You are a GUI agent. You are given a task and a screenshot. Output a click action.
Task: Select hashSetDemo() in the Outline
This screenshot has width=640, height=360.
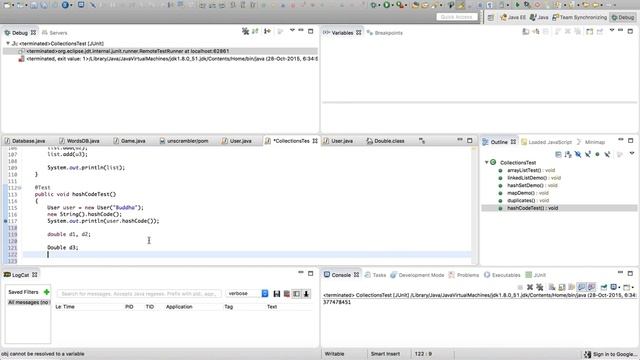(x=532, y=185)
